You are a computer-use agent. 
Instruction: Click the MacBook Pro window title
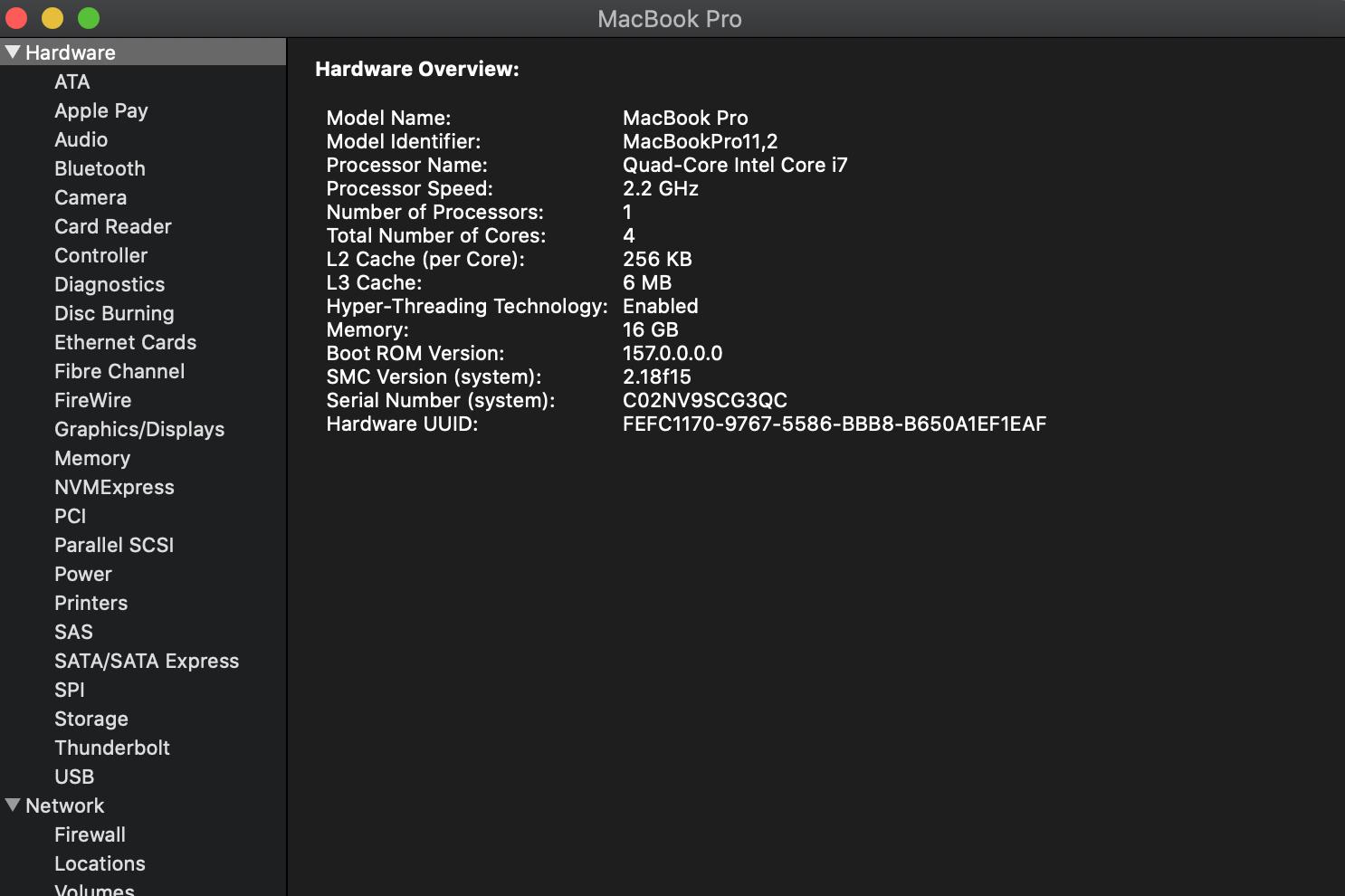[x=670, y=19]
